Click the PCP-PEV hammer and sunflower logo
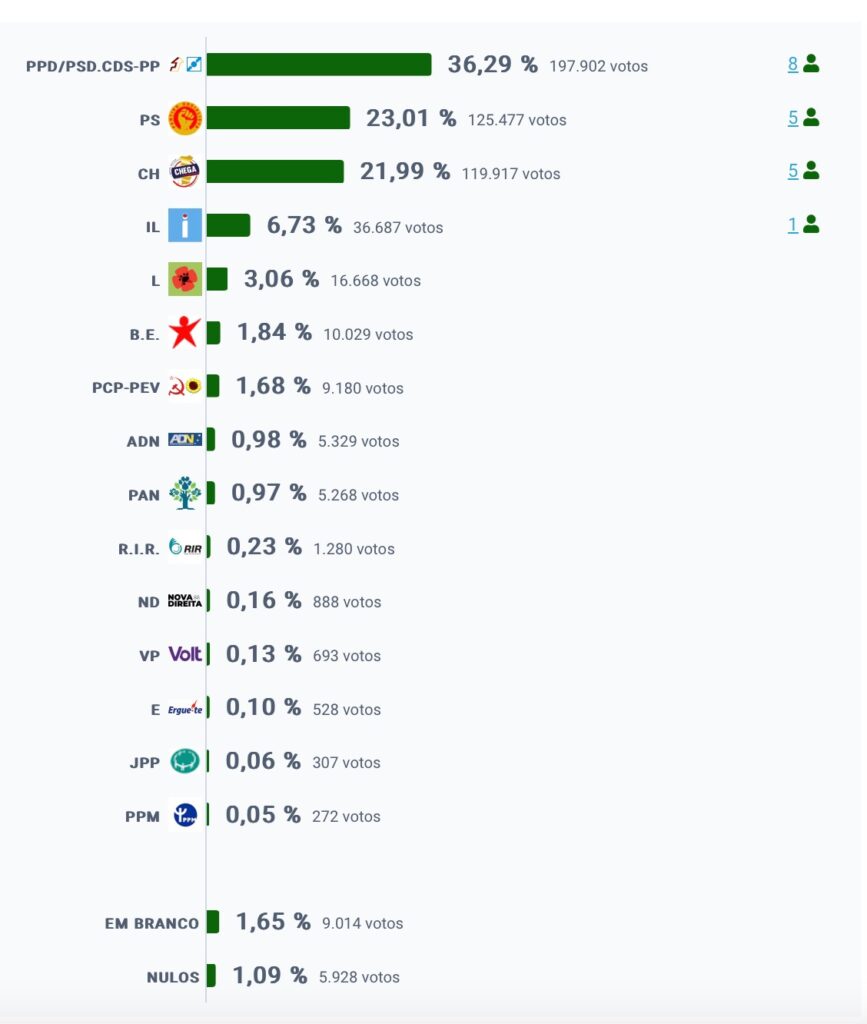The height and width of the screenshot is (1024, 867). [x=185, y=386]
